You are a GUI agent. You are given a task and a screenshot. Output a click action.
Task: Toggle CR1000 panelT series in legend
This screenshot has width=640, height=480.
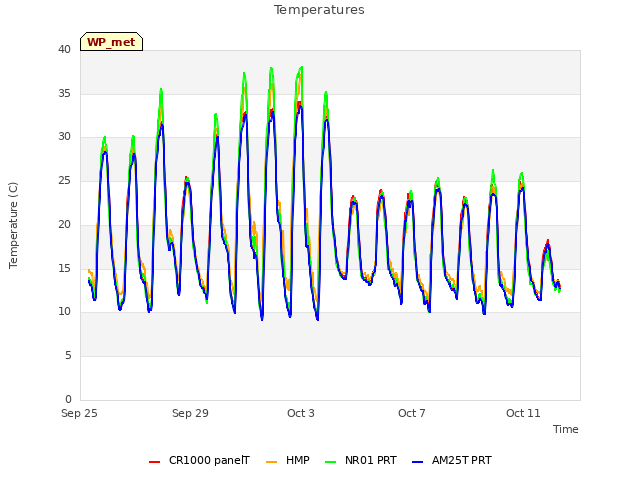(199, 460)
